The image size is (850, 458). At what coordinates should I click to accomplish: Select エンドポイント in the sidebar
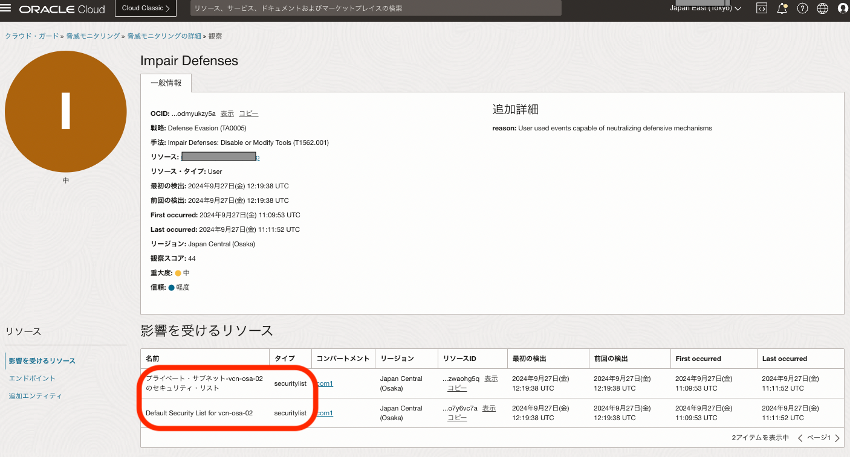(32, 378)
